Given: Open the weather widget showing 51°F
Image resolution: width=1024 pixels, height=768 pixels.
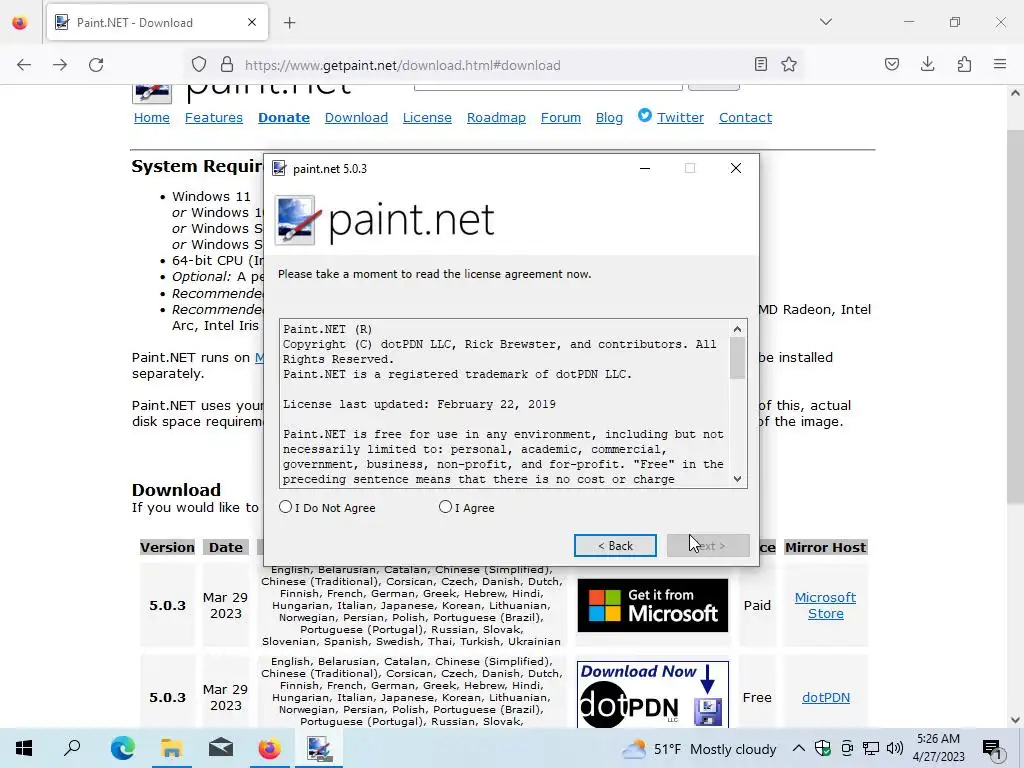Looking at the screenshot, I should pos(699,749).
